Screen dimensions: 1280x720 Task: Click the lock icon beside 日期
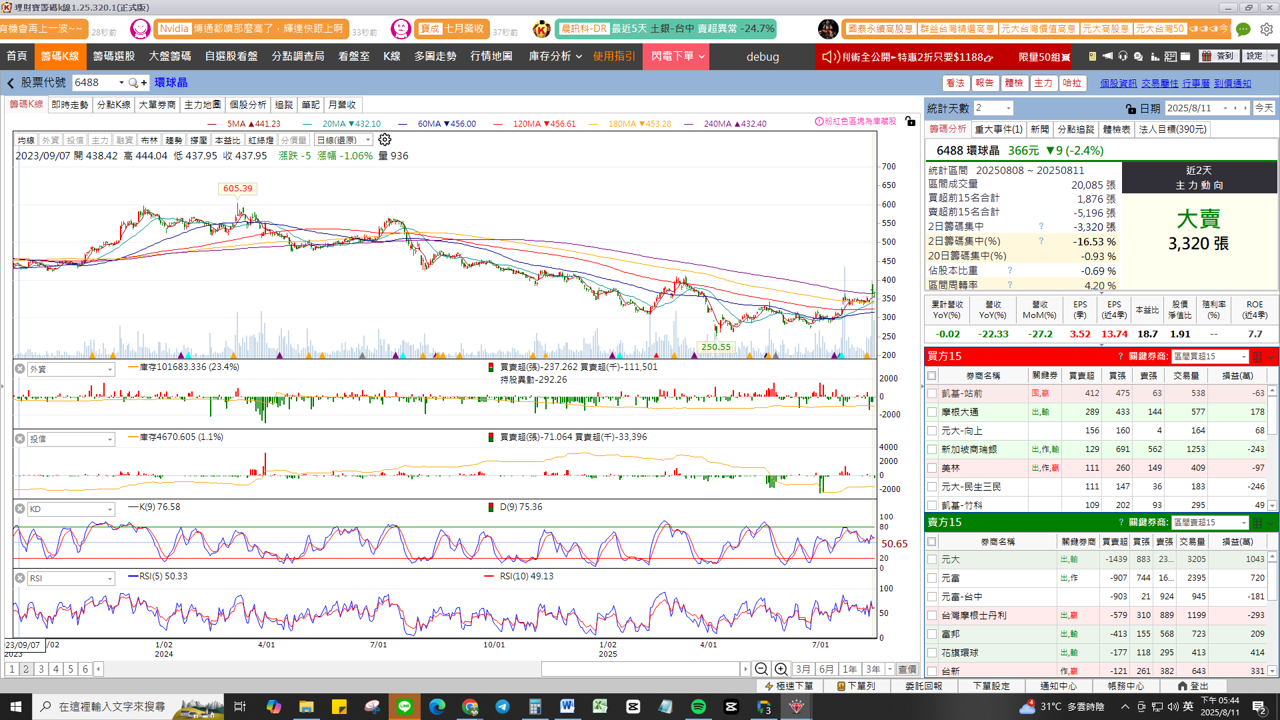coord(1130,108)
